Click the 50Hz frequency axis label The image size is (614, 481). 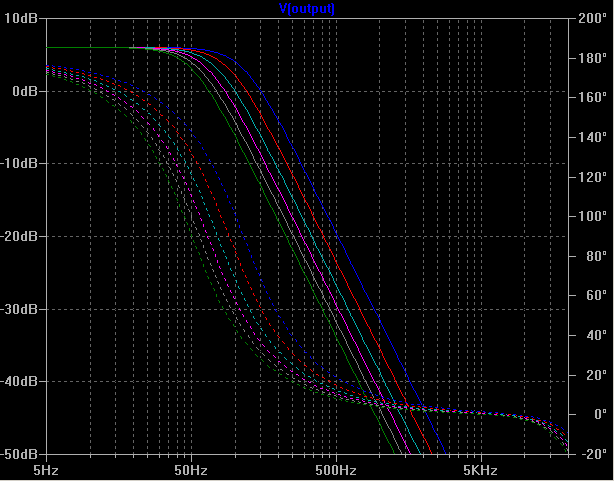[191, 470]
